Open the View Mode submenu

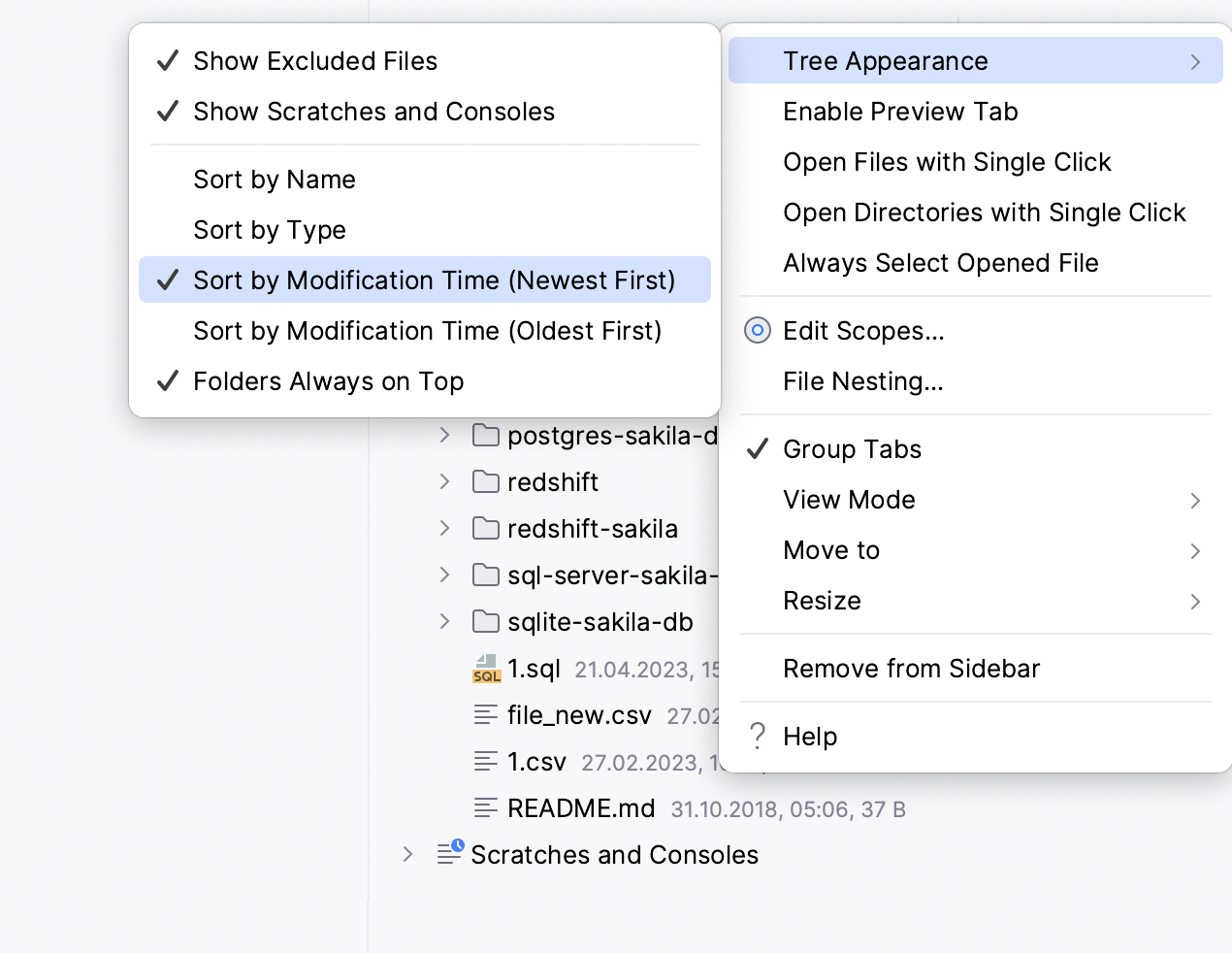coord(849,500)
